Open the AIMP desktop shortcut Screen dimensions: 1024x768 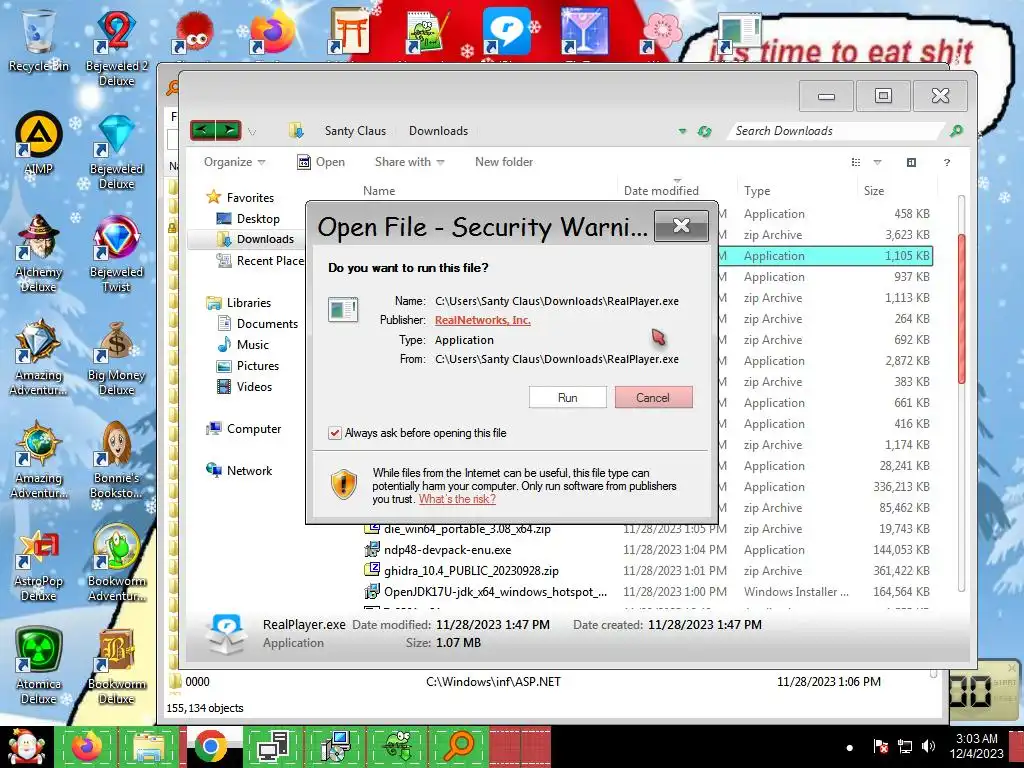[39, 144]
